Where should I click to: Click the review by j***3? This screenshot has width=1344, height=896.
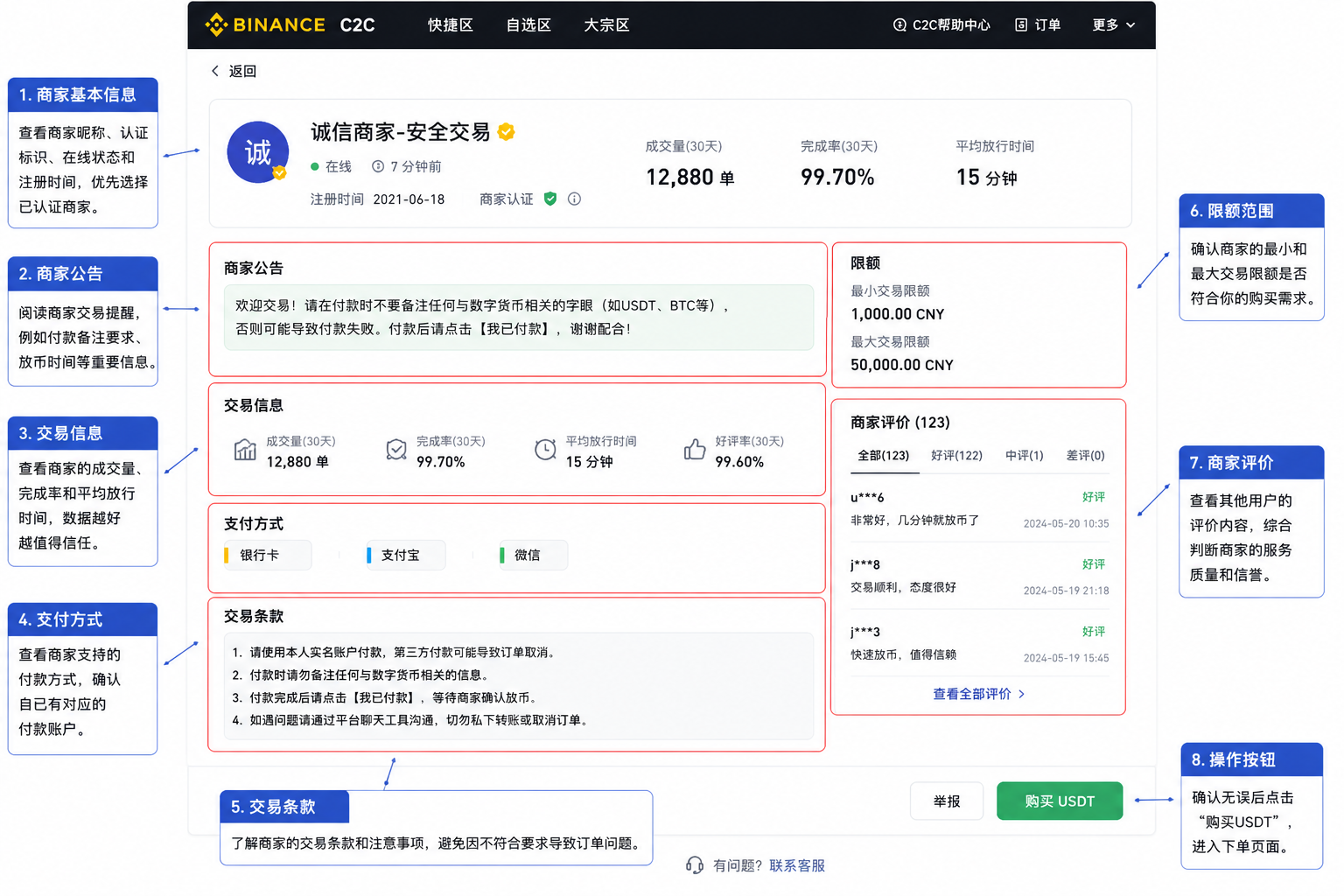[979, 643]
